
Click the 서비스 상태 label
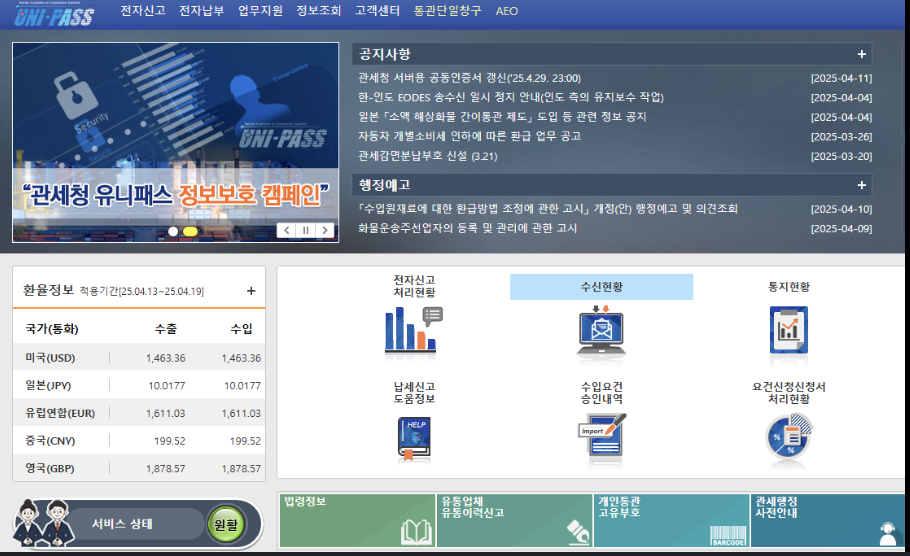pyautogui.click(x=122, y=523)
